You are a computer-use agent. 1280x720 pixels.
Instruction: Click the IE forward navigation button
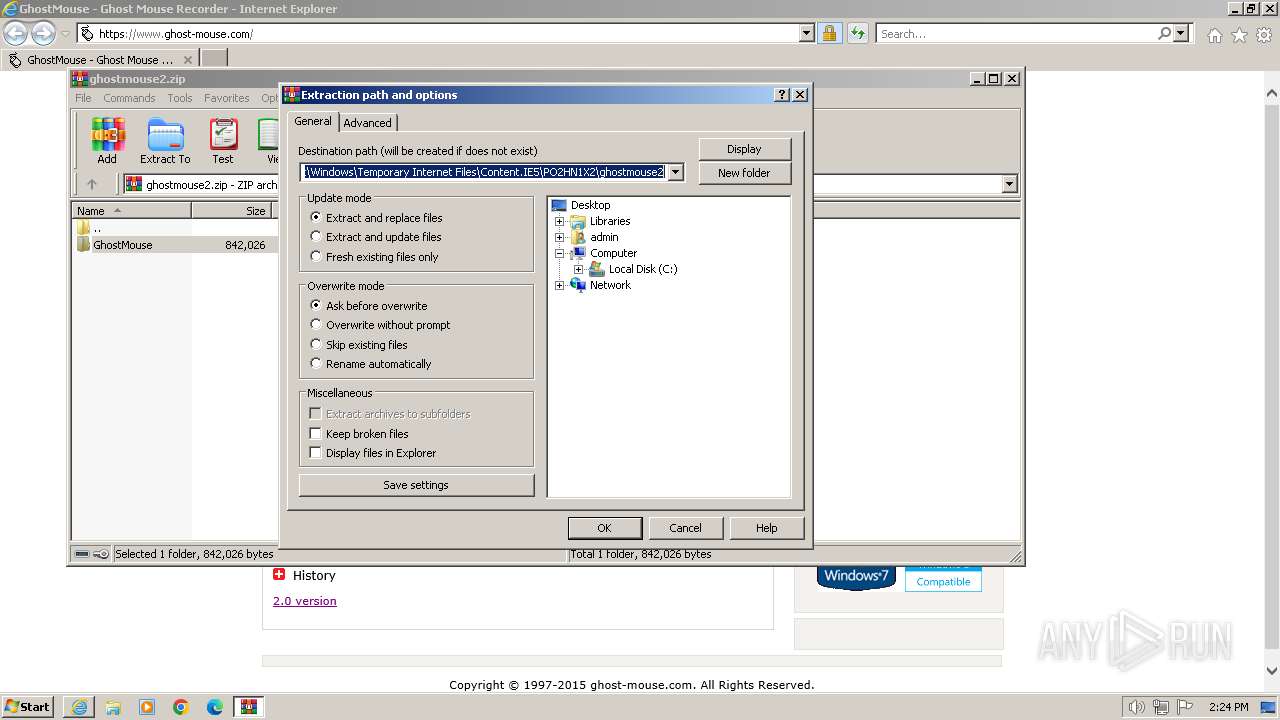tap(43, 33)
